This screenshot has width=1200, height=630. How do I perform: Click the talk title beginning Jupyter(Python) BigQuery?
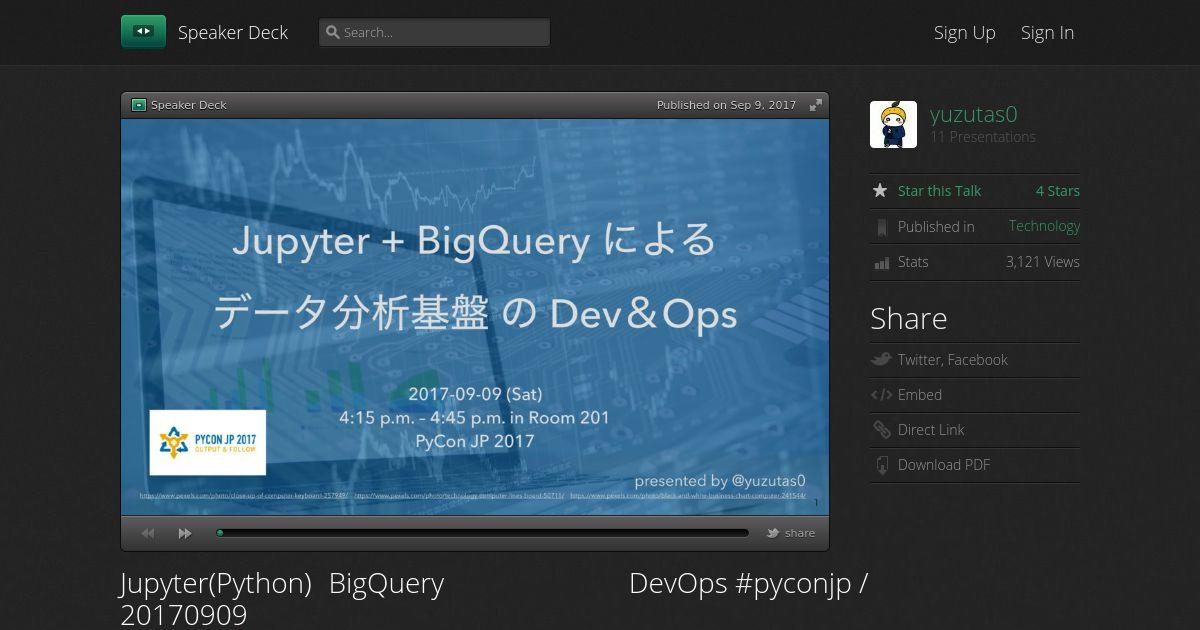(494, 598)
